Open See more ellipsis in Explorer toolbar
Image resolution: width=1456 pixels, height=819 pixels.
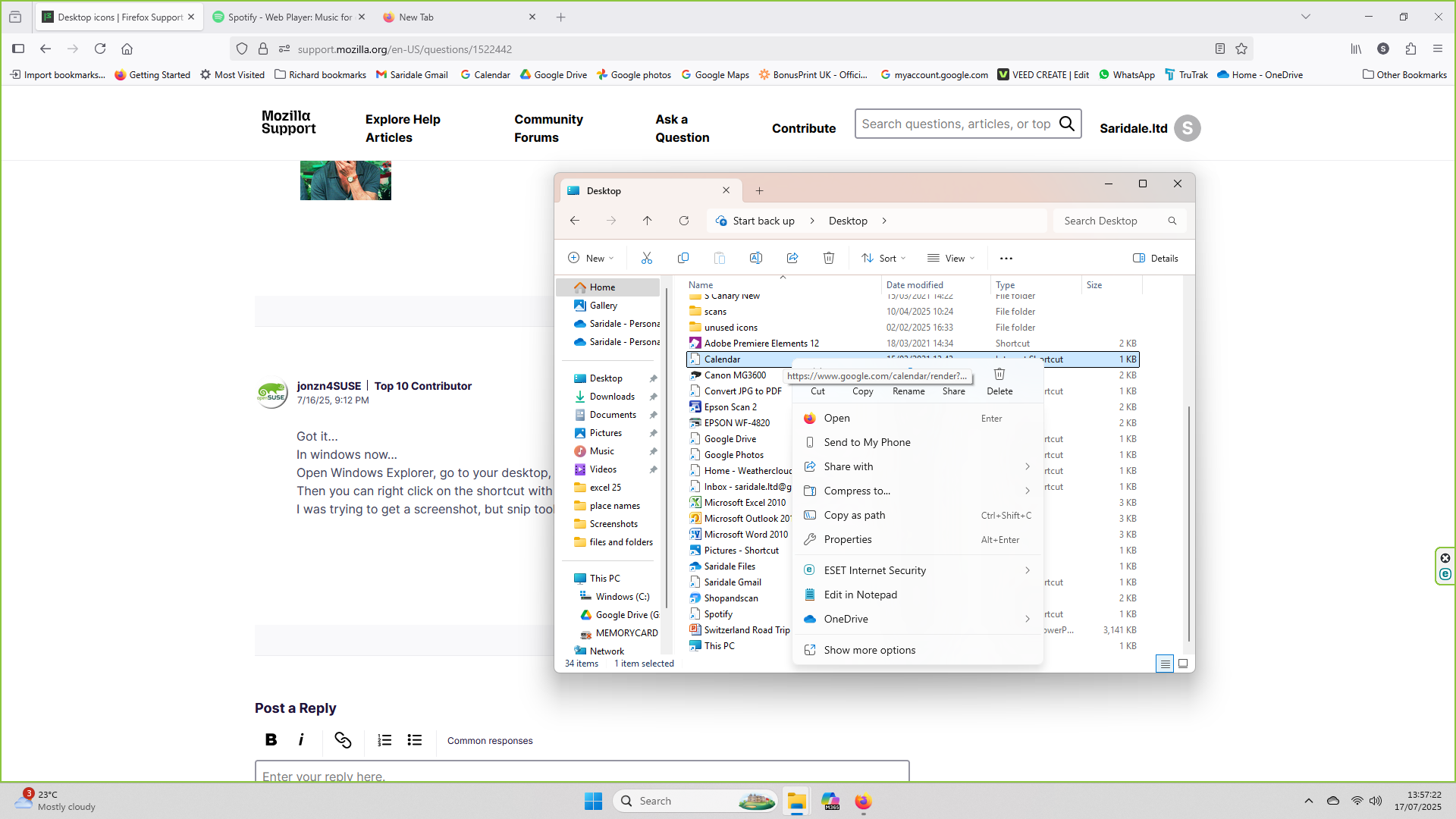(x=1006, y=259)
